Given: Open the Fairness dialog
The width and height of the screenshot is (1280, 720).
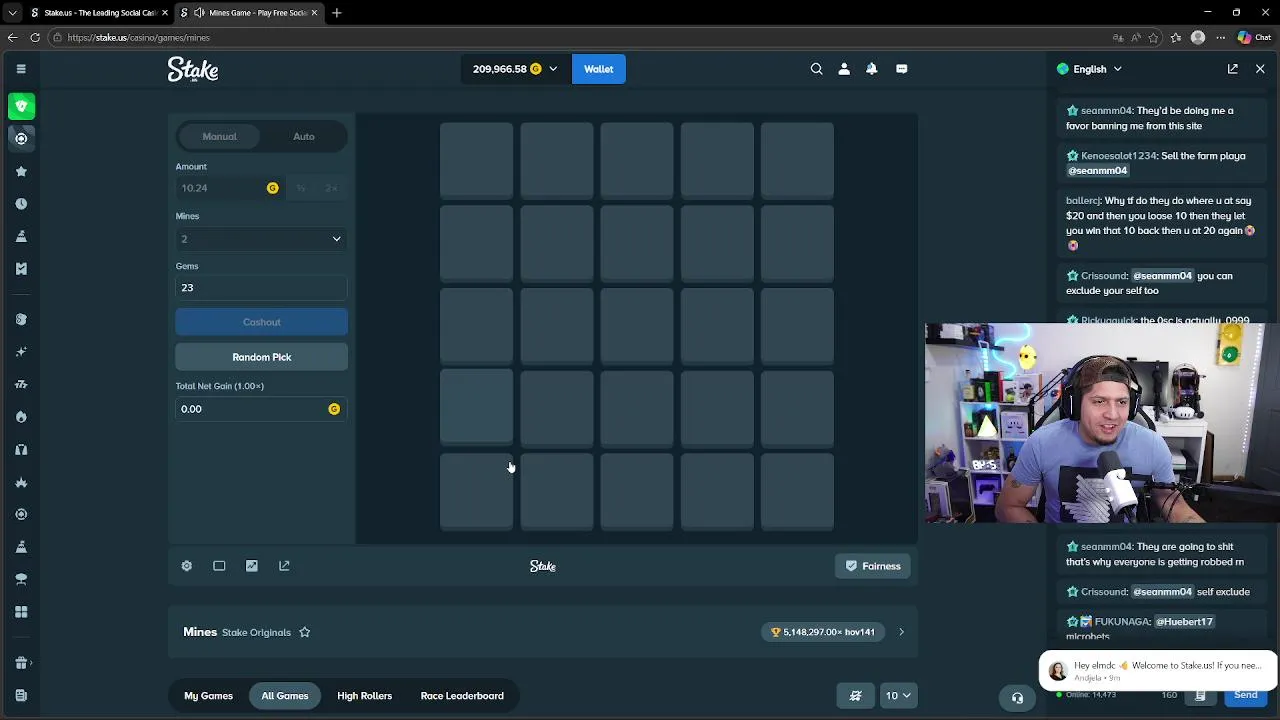Looking at the screenshot, I should coord(872,566).
